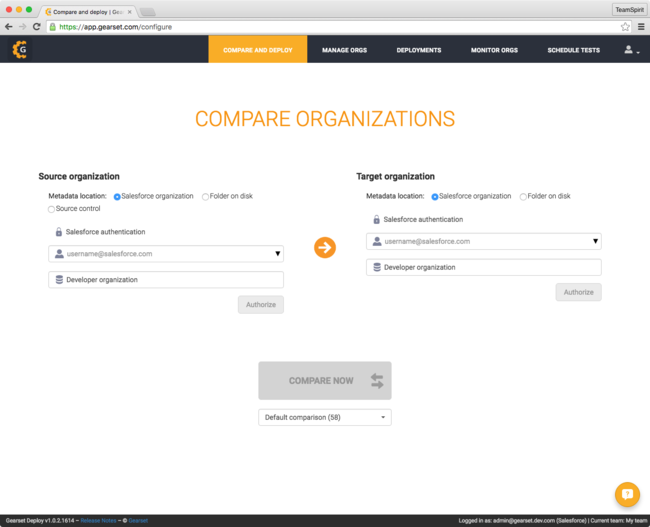The width and height of the screenshot is (650, 527).
Task: Switch to Monitor Orgs tab
Action: (494, 49)
